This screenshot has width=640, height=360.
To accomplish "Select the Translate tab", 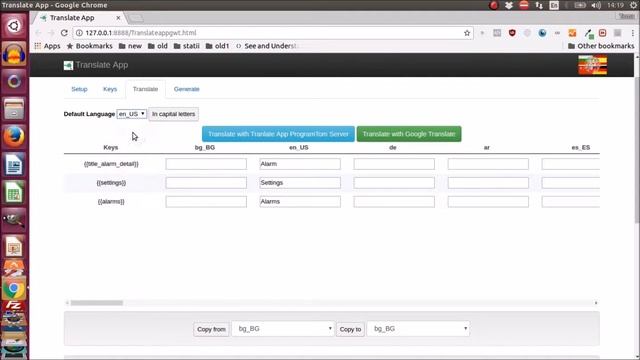I will (145, 89).
